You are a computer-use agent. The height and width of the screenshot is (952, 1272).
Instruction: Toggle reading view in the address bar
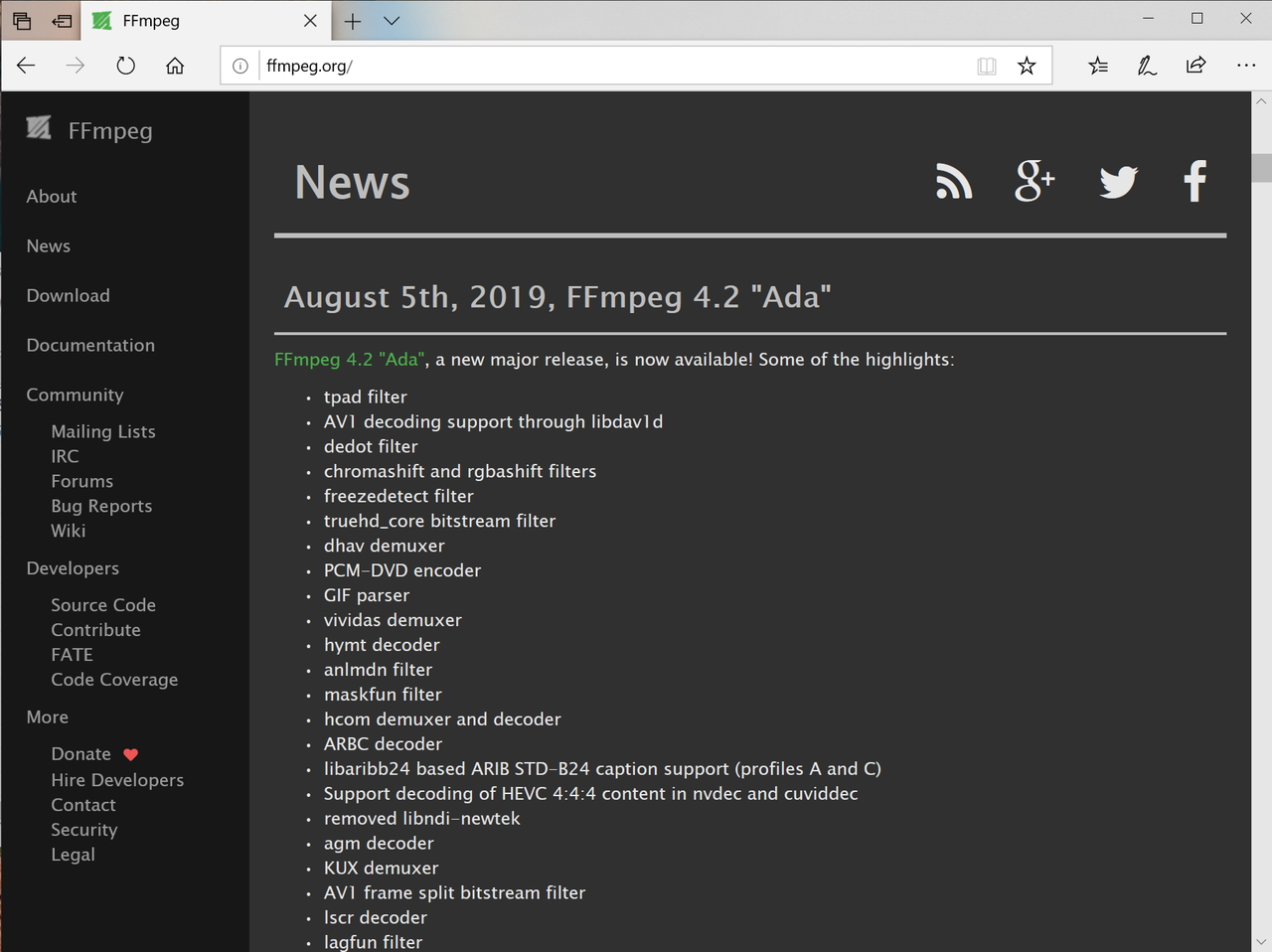pyautogui.click(x=986, y=66)
